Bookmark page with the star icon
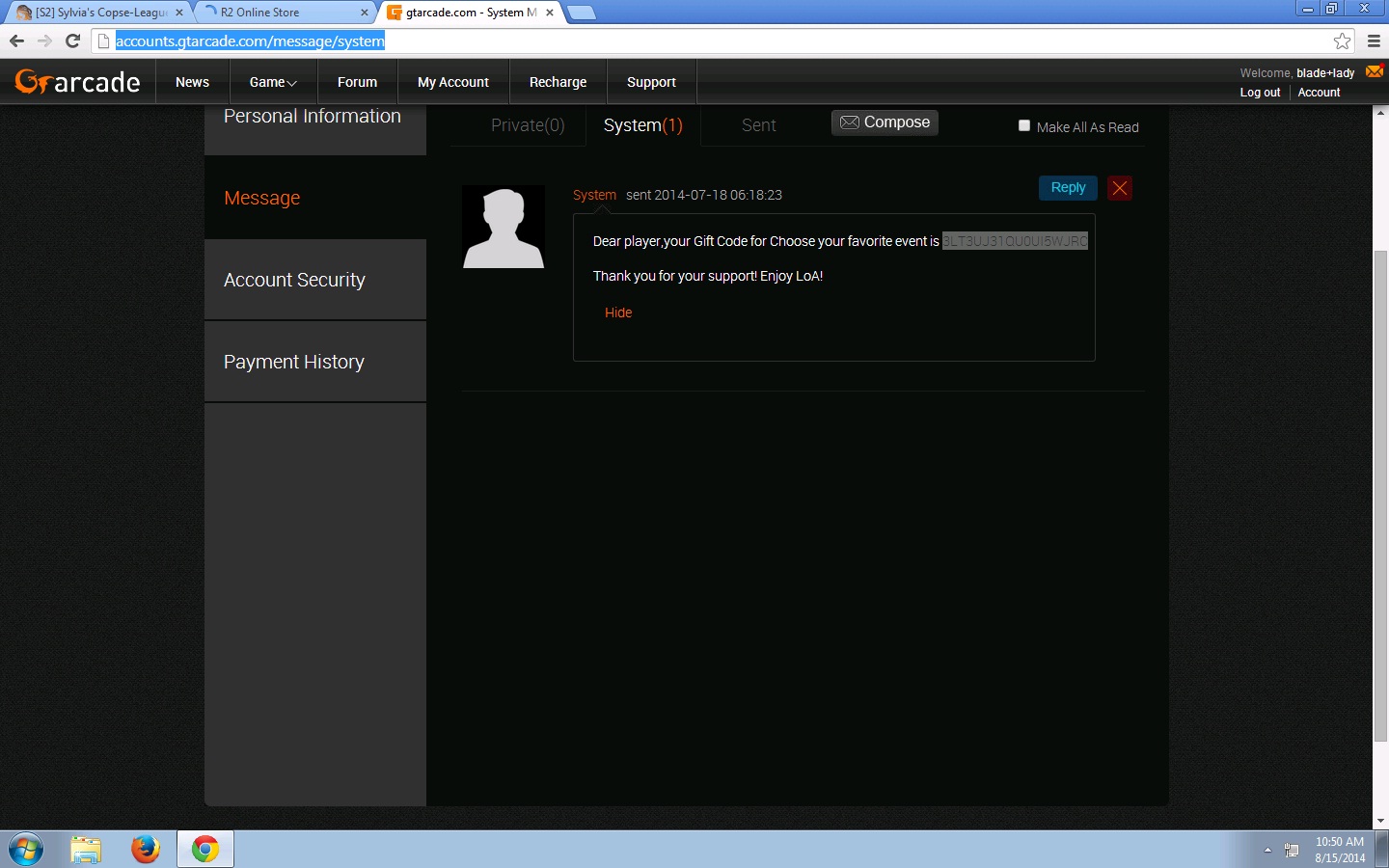Image resolution: width=1389 pixels, height=868 pixels. coord(1342,41)
